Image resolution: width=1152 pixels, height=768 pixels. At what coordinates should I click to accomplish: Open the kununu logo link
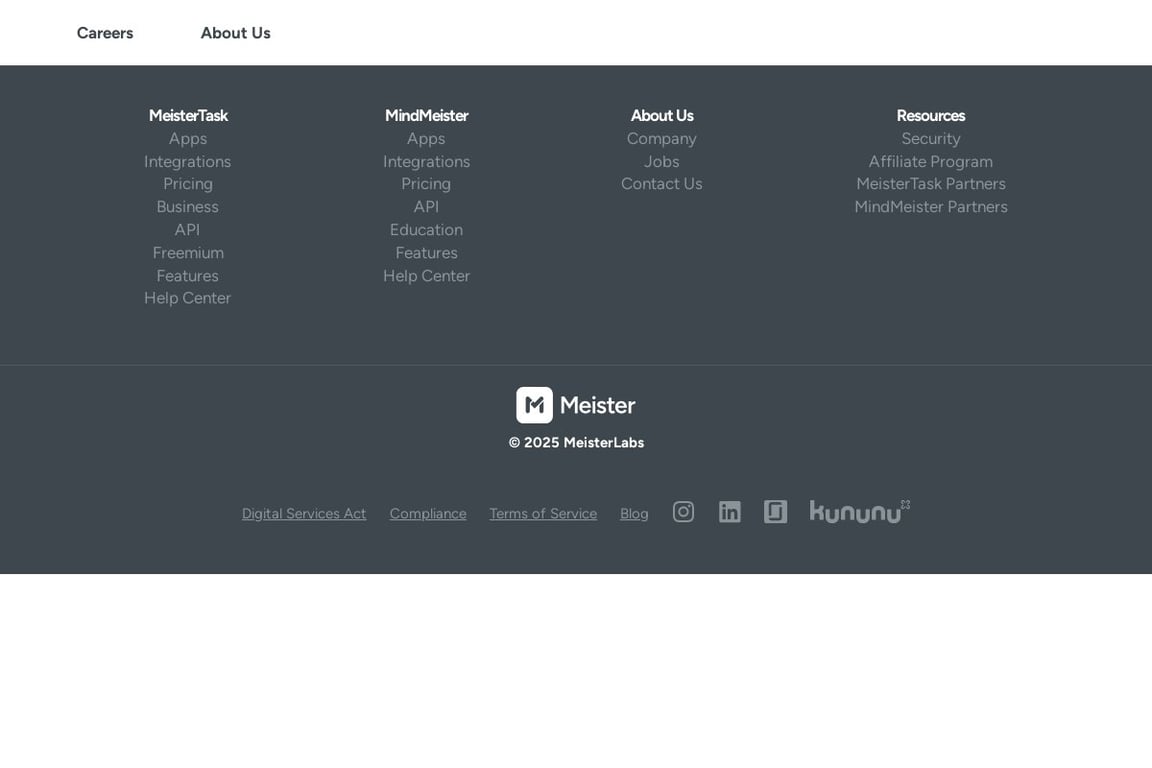click(x=860, y=511)
